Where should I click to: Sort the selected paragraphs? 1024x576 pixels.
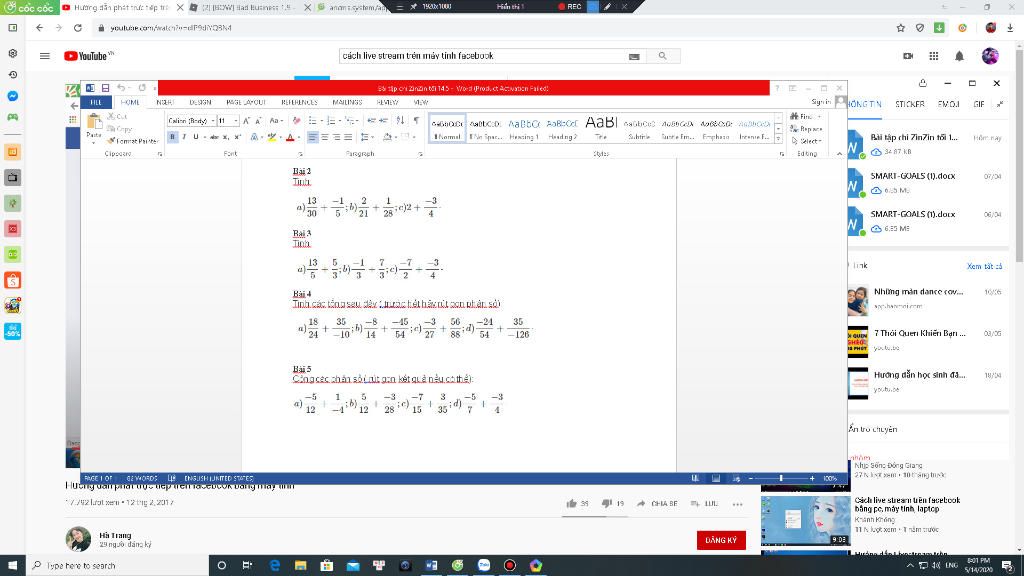(x=400, y=121)
